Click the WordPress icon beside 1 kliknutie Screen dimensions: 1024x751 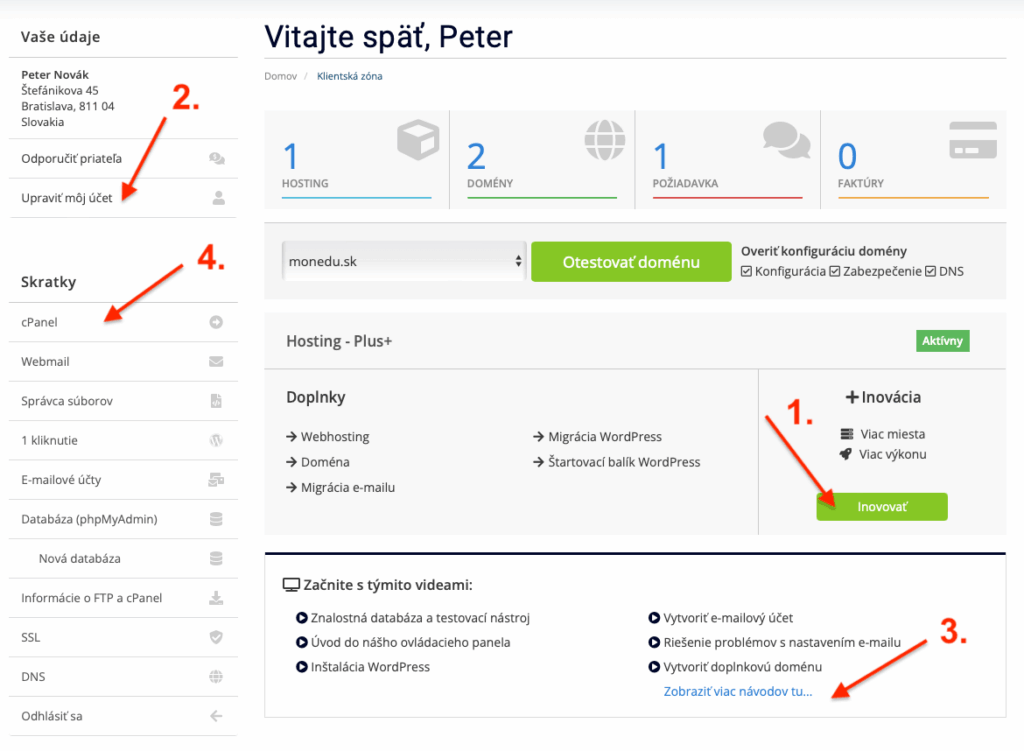pos(216,440)
